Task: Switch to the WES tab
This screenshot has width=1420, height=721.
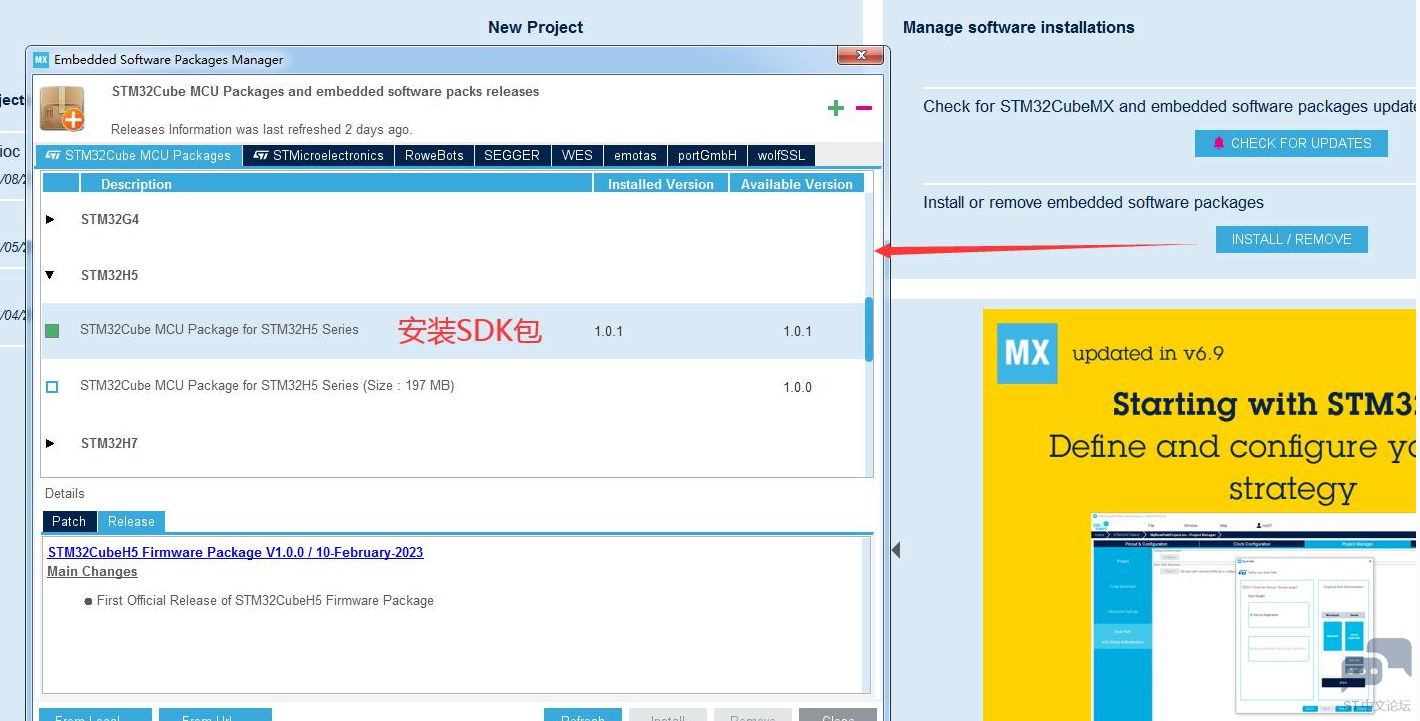Action: pyautogui.click(x=577, y=155)
